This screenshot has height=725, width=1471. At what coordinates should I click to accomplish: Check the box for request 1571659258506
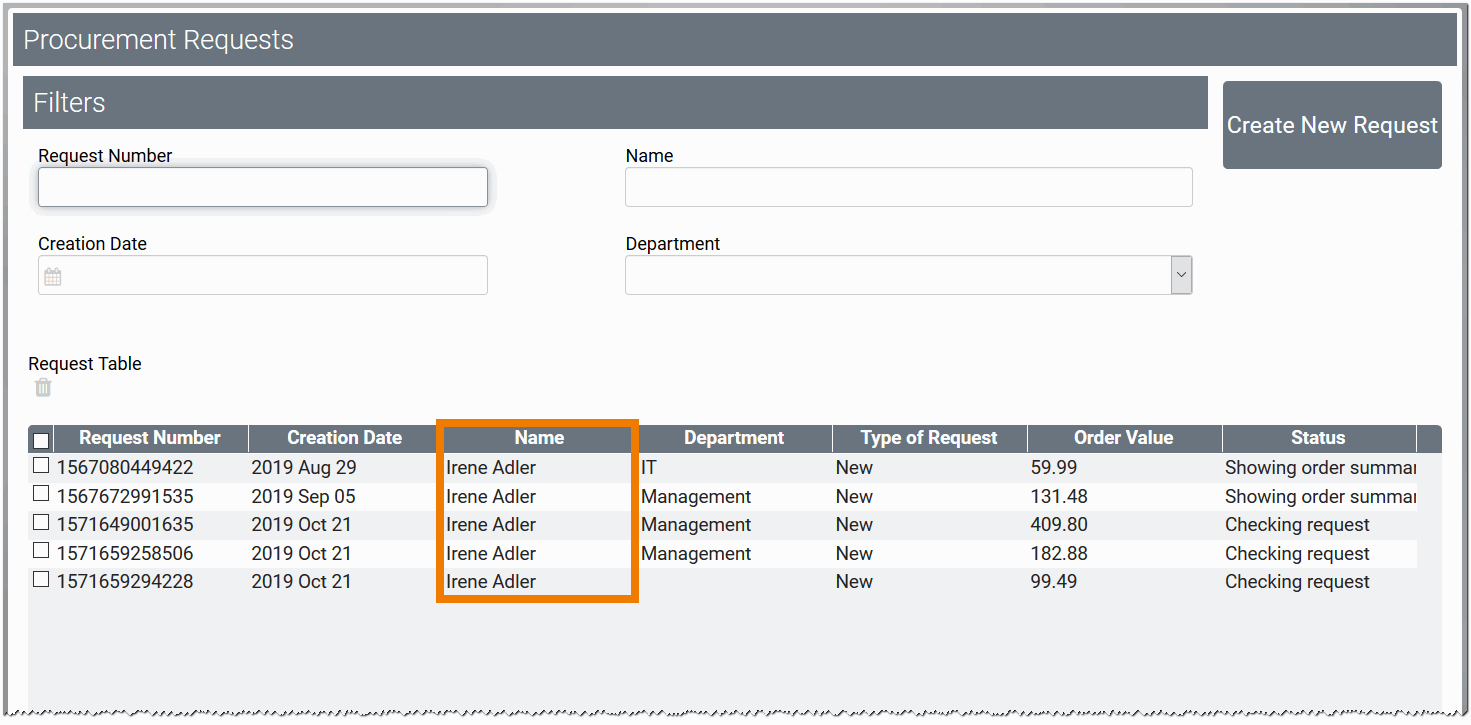[41, 551]
